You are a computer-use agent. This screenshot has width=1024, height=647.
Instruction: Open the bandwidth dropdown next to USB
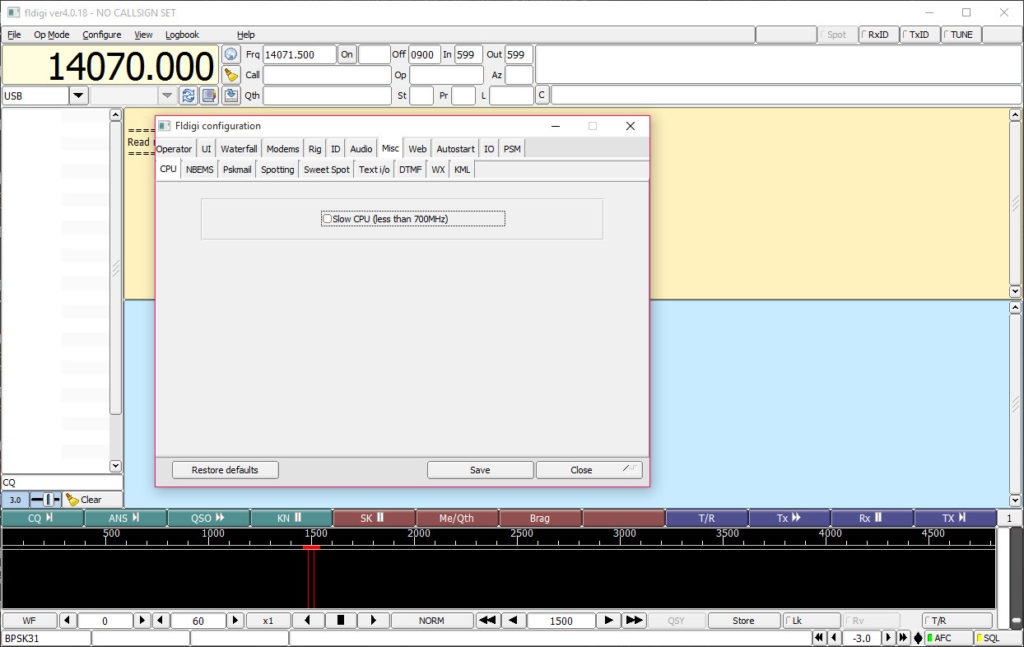tap(167, 95)
